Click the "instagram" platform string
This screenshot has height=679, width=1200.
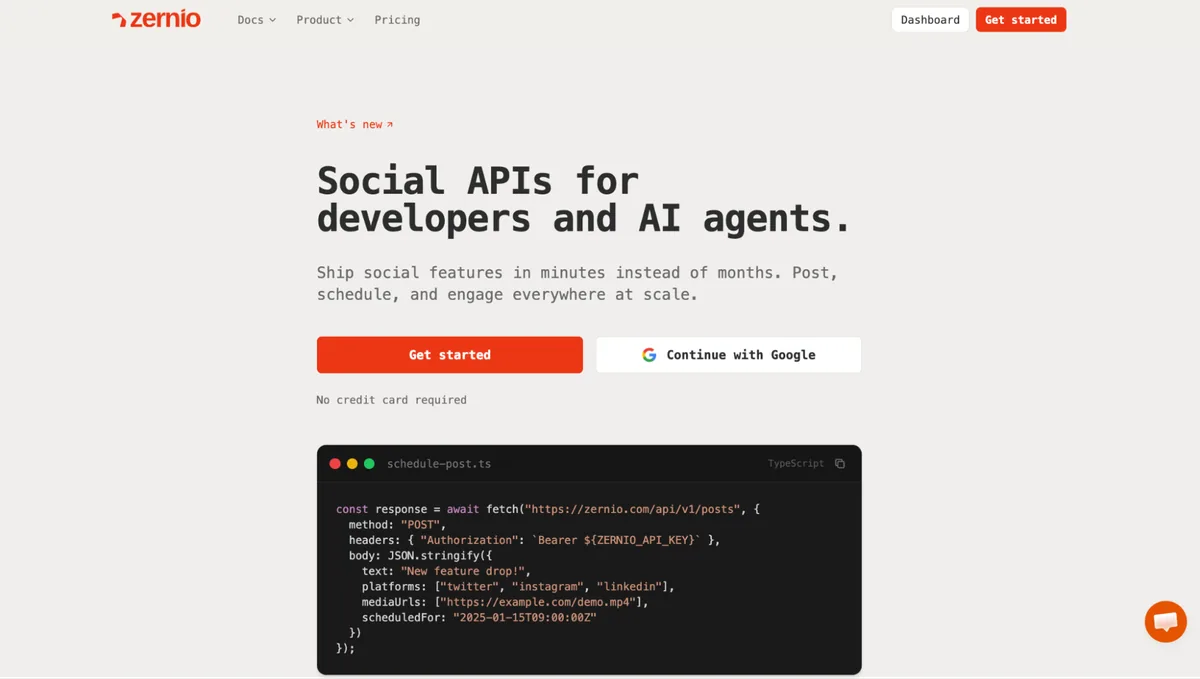[547, 587]
